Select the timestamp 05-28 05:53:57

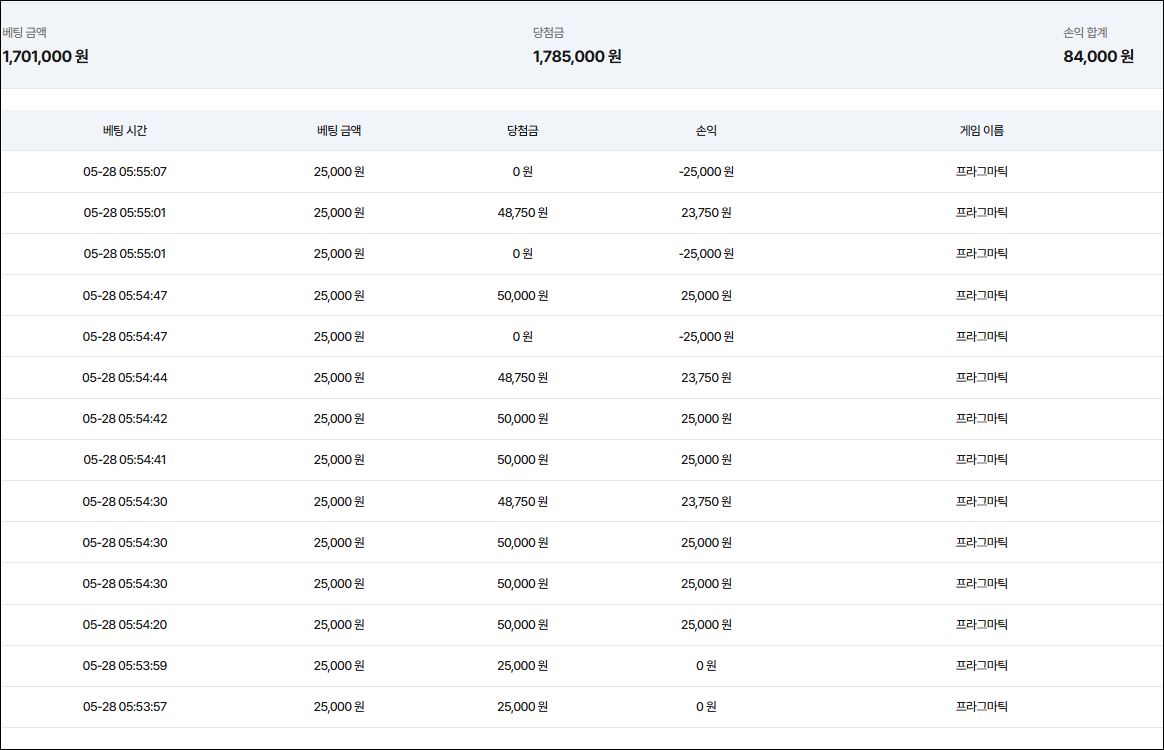(125, 707)
